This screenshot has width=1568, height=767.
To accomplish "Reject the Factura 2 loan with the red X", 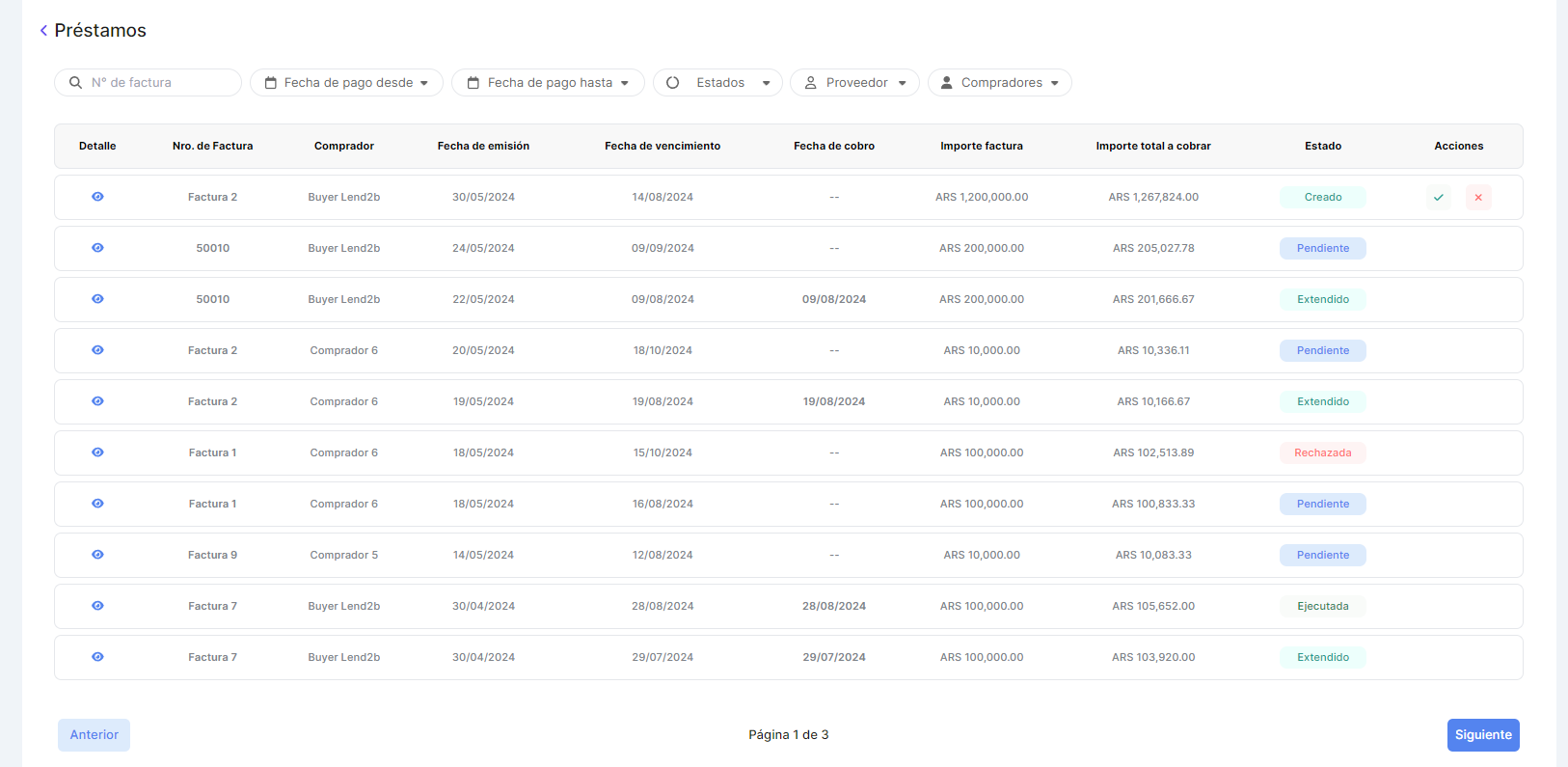I will (1477, 198).
